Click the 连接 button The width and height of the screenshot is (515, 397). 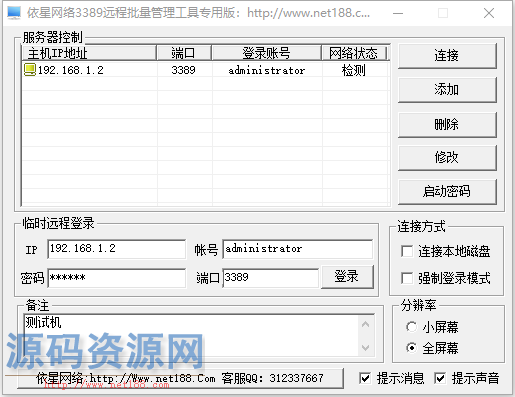(447, 56)
